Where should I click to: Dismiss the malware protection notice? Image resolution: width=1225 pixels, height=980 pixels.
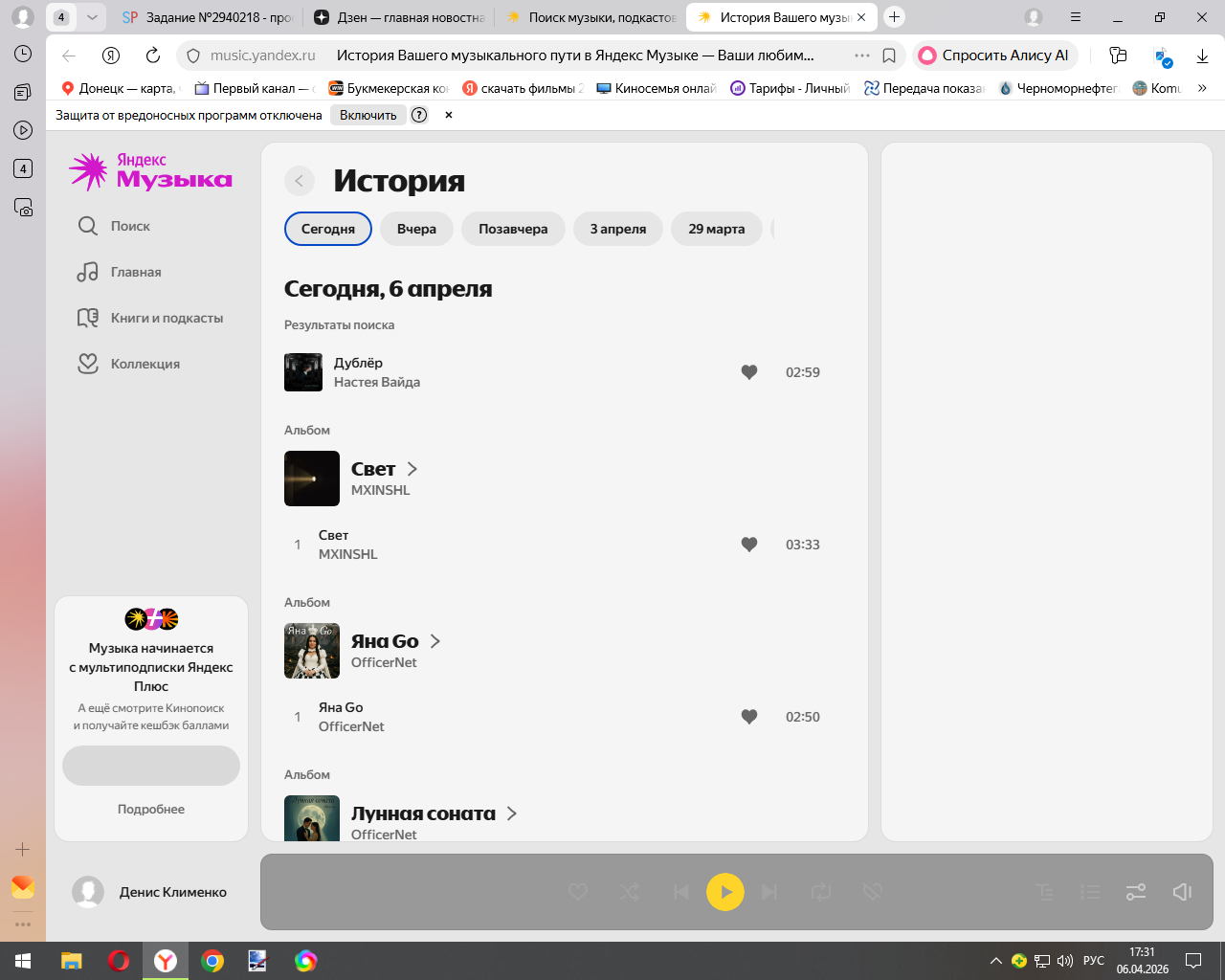click(x=449, y=115)
